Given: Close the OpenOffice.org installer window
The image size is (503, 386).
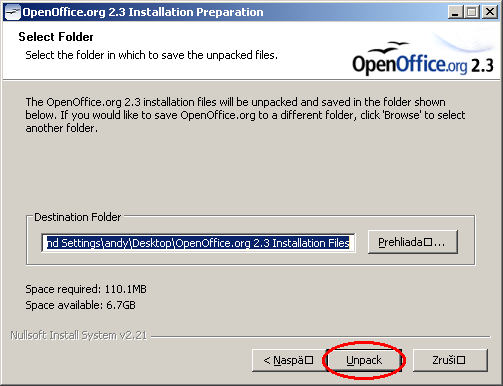Looking at the screenshot, I should click(490, 12).
